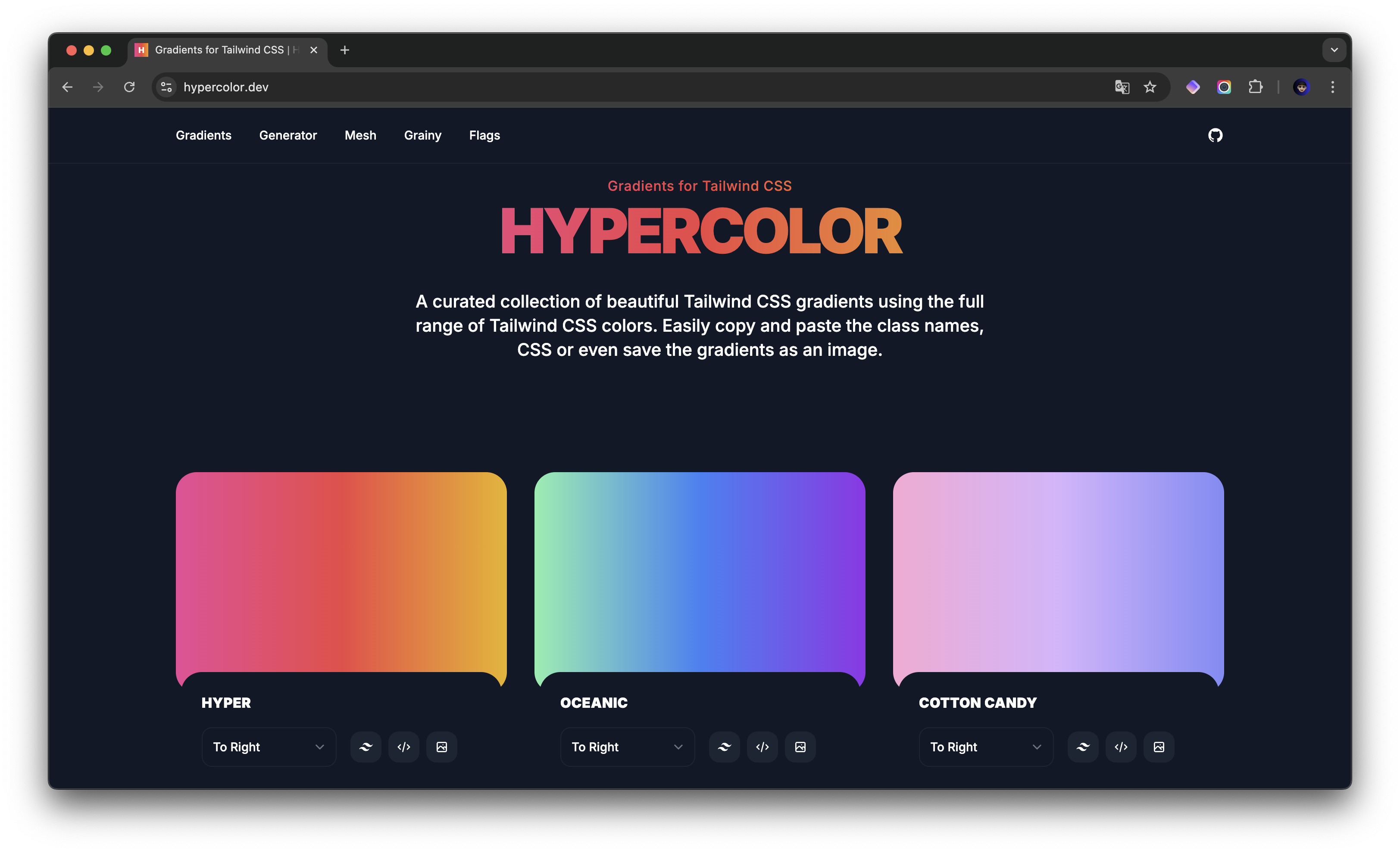Screen dimensions: 1400x853
Task: Open direction dropdown for Hyper gradient
Action: (269, 747)
